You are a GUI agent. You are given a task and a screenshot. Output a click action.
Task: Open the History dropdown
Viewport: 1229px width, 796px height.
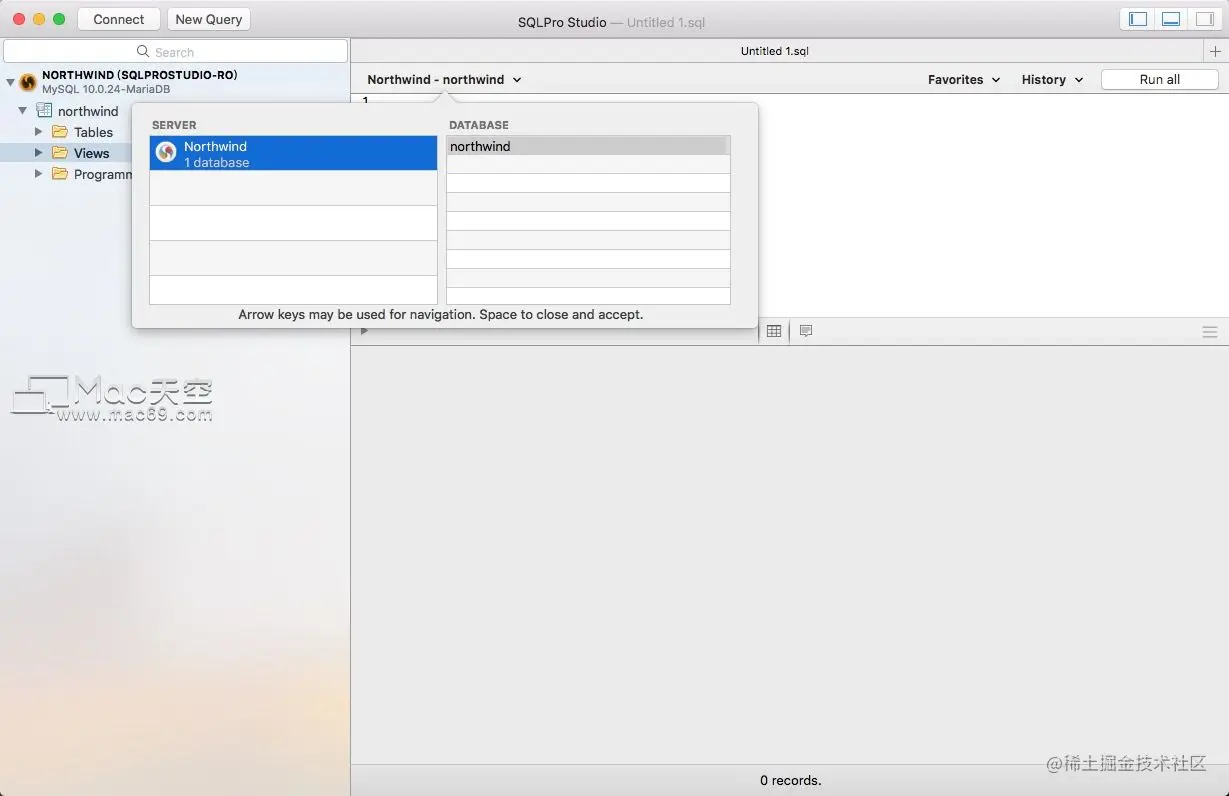[1052, 79]
